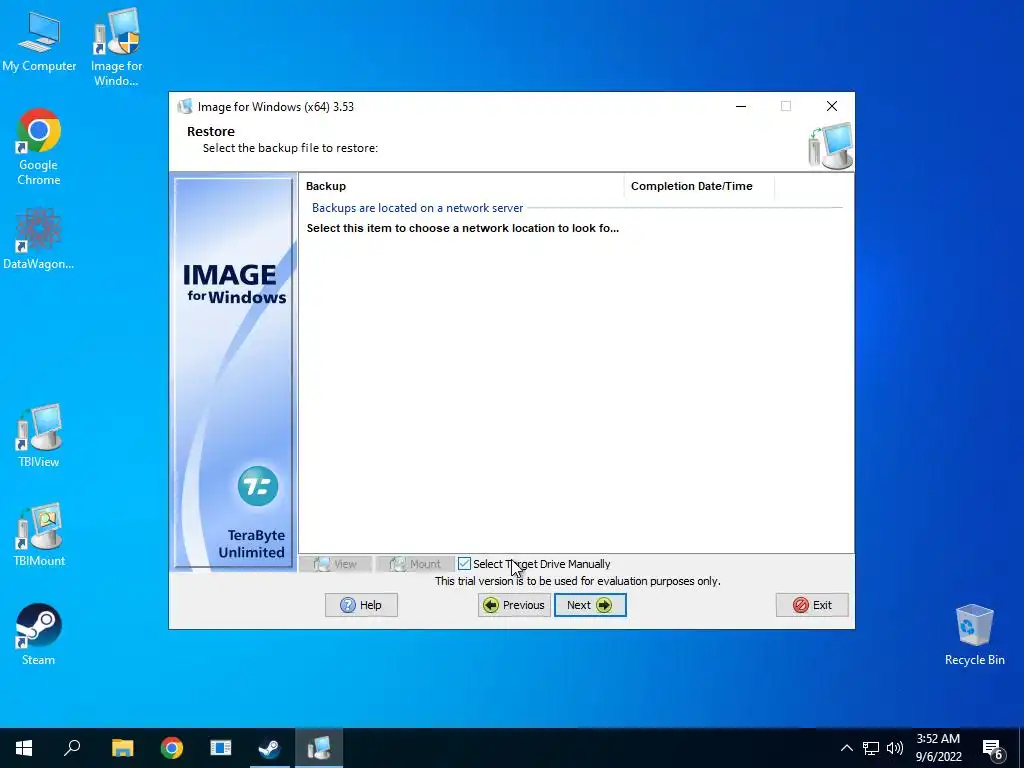Open network status tray icon
Viewport: 1024px width, 768px height.
[871, 748]
